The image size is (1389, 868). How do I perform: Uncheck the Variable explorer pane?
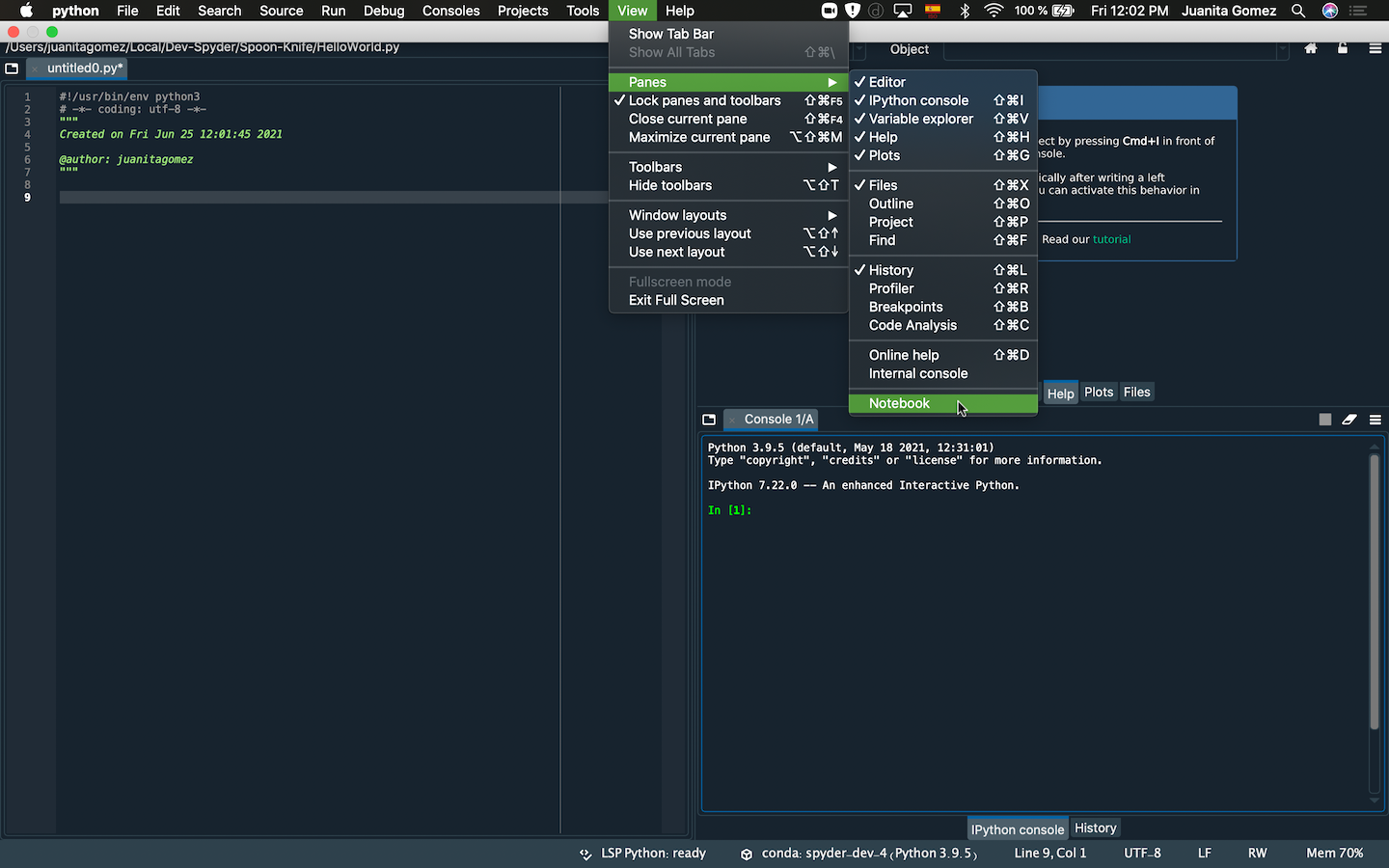click(920, 119)
